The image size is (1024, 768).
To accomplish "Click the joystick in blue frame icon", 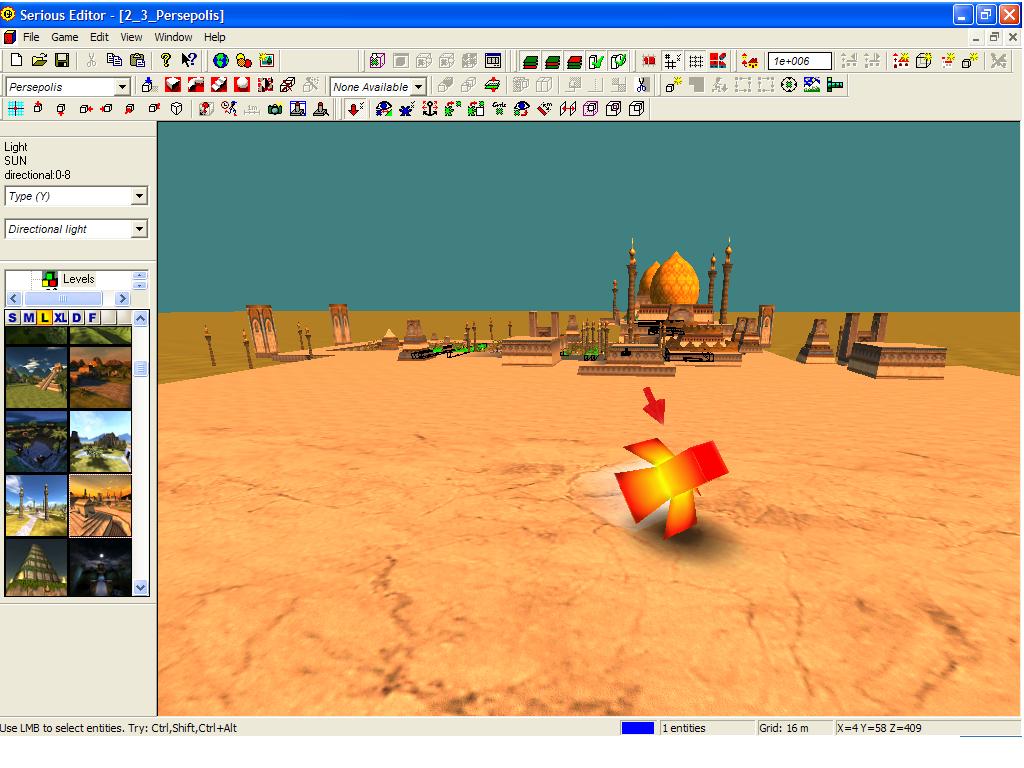I will (x=298, y=109).
